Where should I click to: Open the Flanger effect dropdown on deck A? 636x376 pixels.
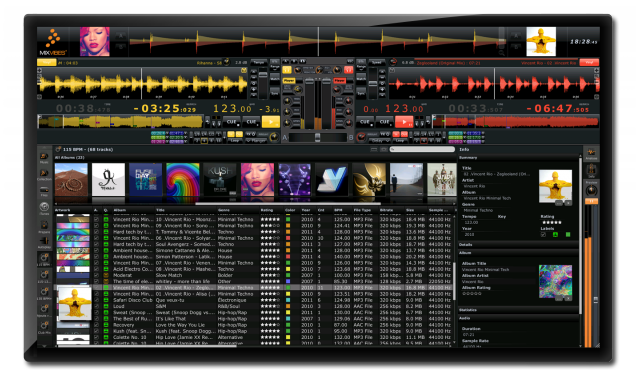coord(257,141)
